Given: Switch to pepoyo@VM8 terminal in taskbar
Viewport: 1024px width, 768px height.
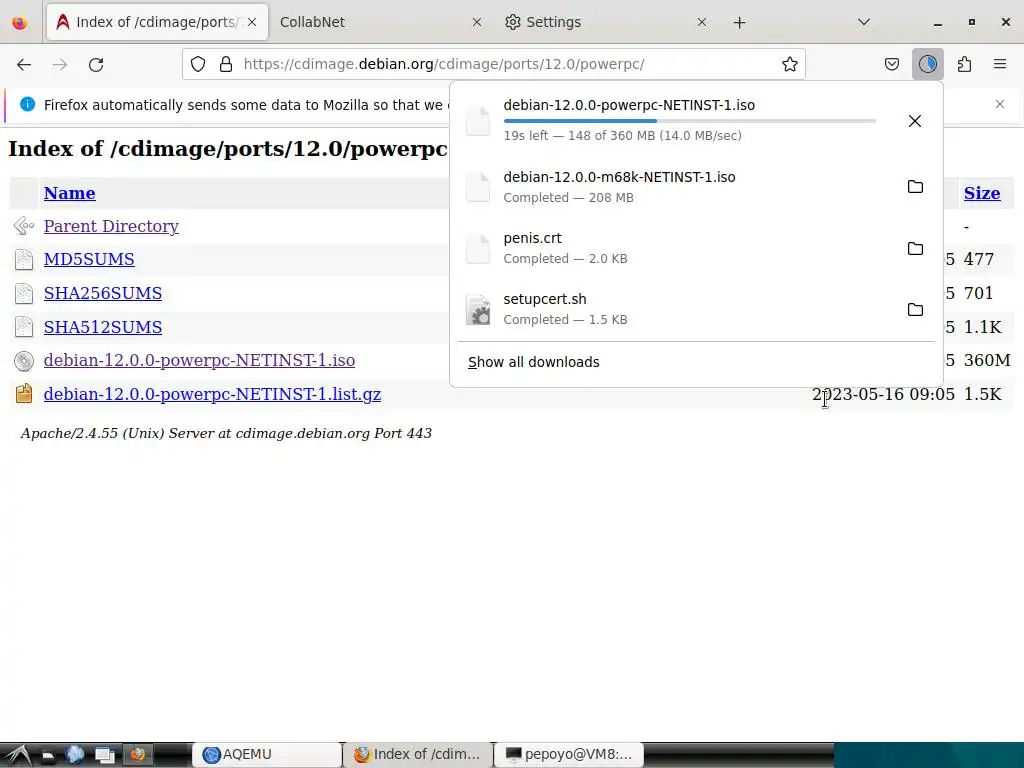Looking at the screenshot, I should 569,755.
